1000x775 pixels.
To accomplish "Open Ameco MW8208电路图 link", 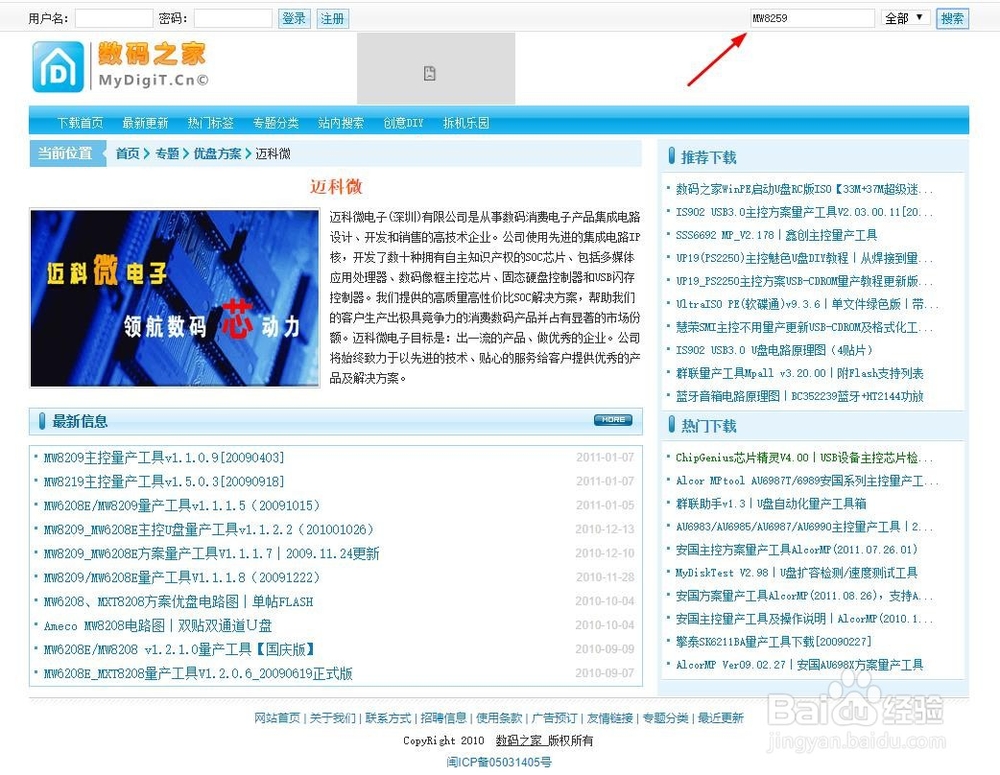I will (158, 625).
